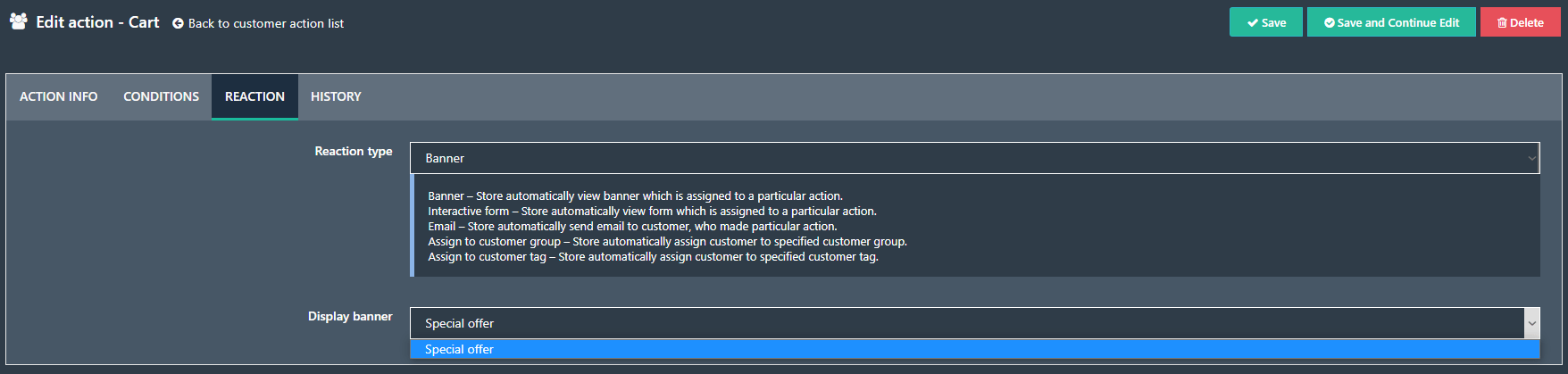Go back to customer action list
The width and height of the screenshot is (1568, 374).
coord(258,23)
